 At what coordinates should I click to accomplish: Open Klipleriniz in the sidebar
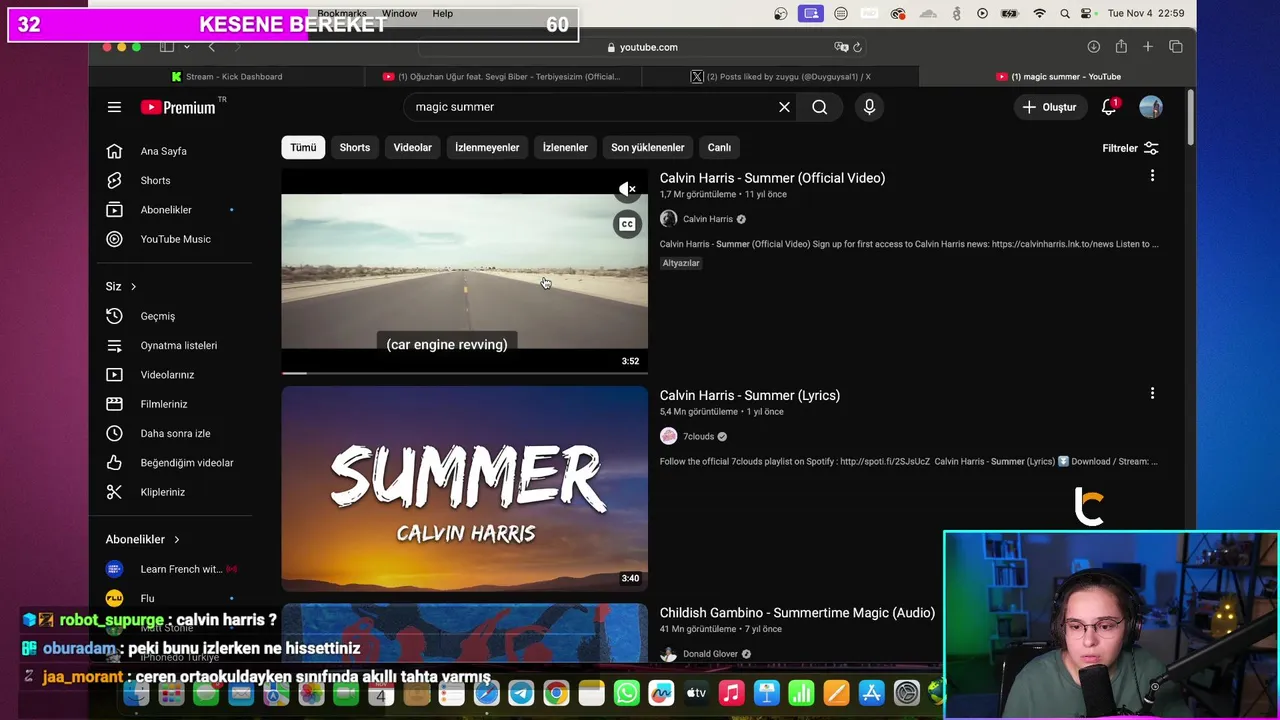164,492
